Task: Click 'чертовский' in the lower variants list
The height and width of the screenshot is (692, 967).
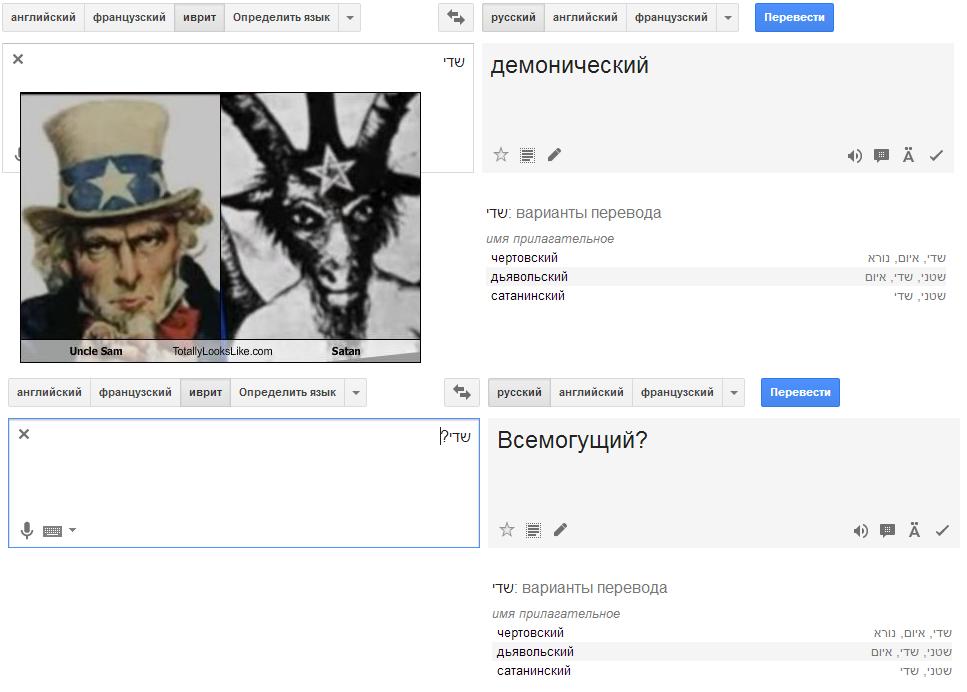Action: pos(530,633)
